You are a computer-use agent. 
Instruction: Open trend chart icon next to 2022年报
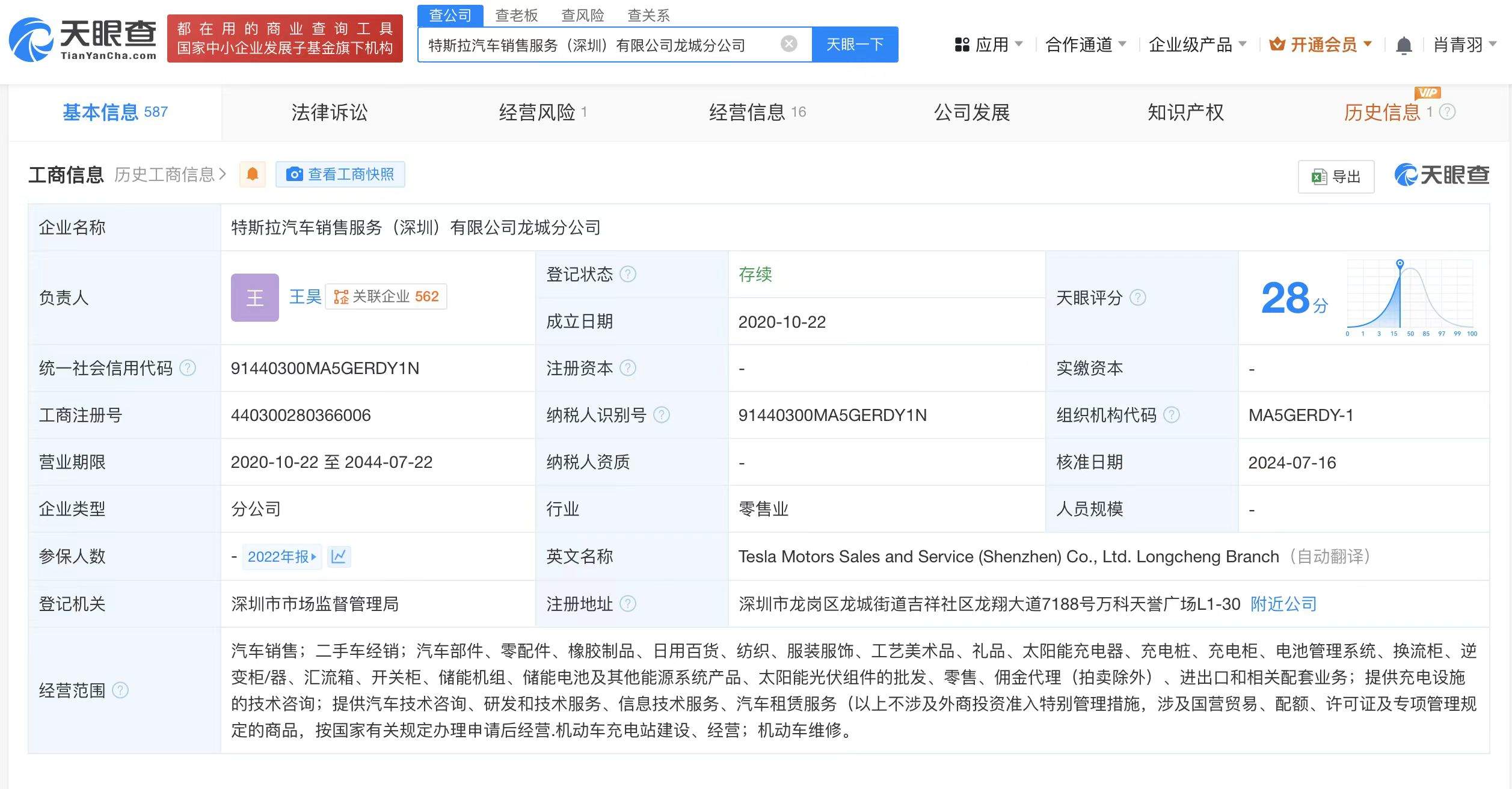click(x=339, y=556)
